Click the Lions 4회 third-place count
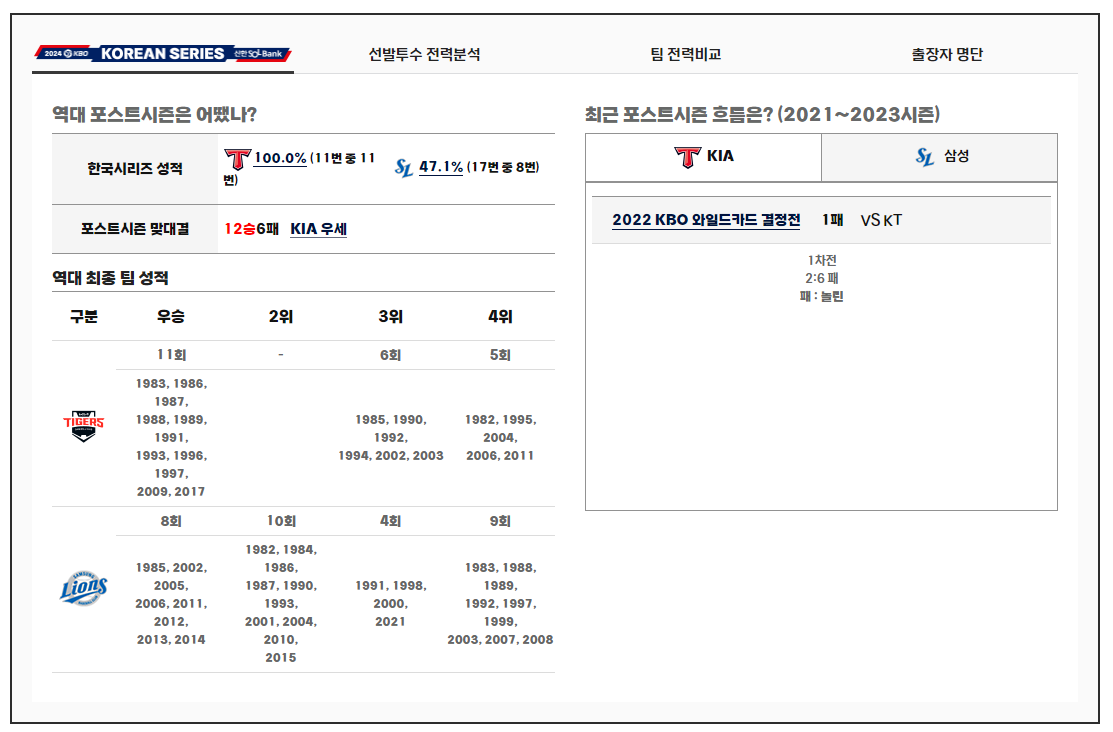This screenshot has height=732, width=1113. pos(390,520)
